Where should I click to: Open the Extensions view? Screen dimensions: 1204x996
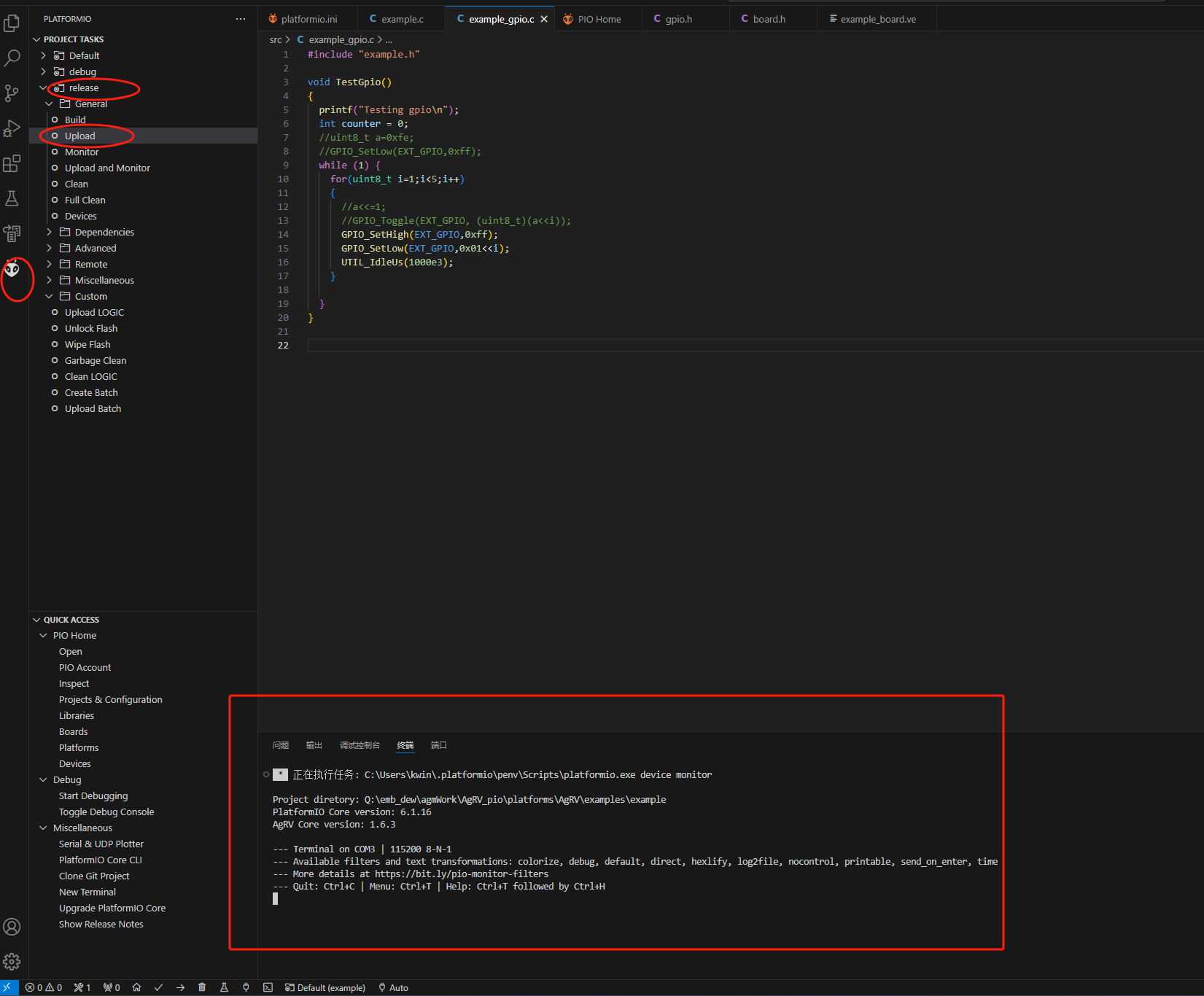pos(12,163)
